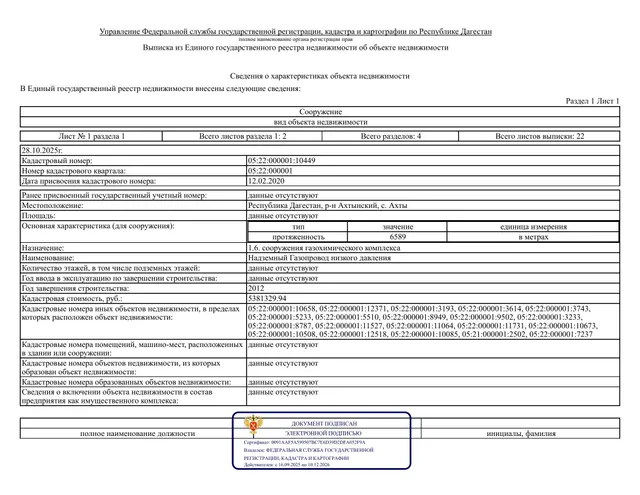Click the location value 'Республика Дагестан, р-н Ахтынский, с. Ахты'

[327, 205]
